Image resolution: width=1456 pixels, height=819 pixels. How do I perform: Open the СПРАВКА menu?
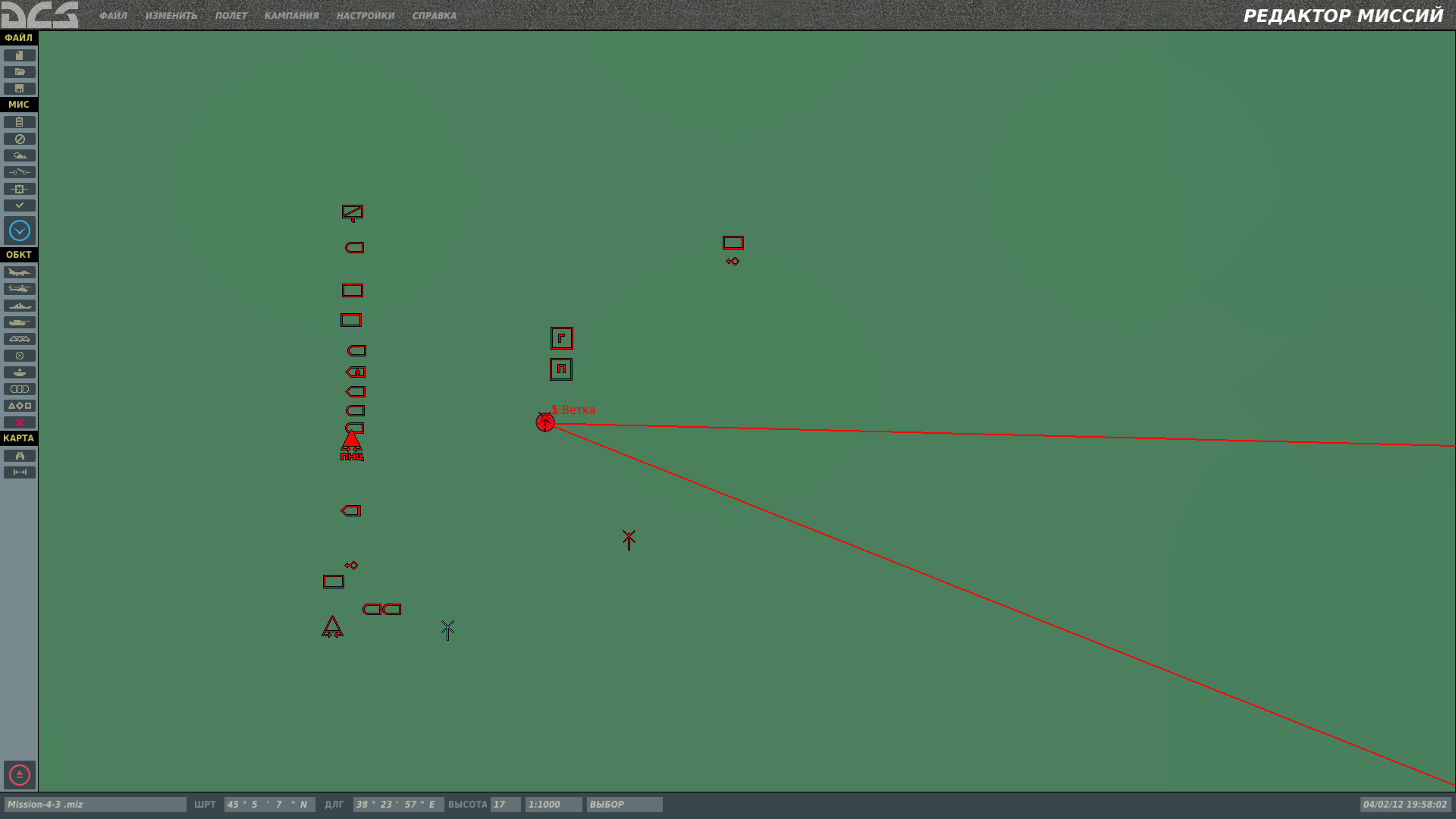pos(435,16)
